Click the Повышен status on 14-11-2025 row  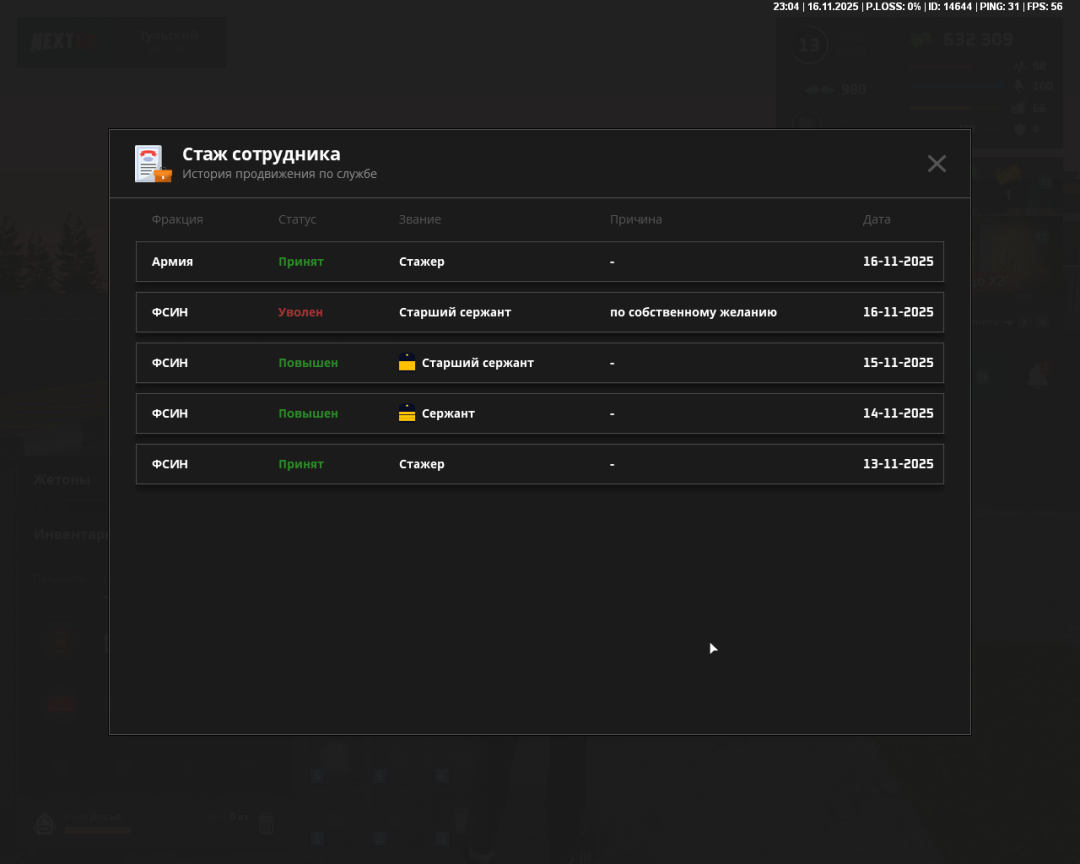click(308, 413)
